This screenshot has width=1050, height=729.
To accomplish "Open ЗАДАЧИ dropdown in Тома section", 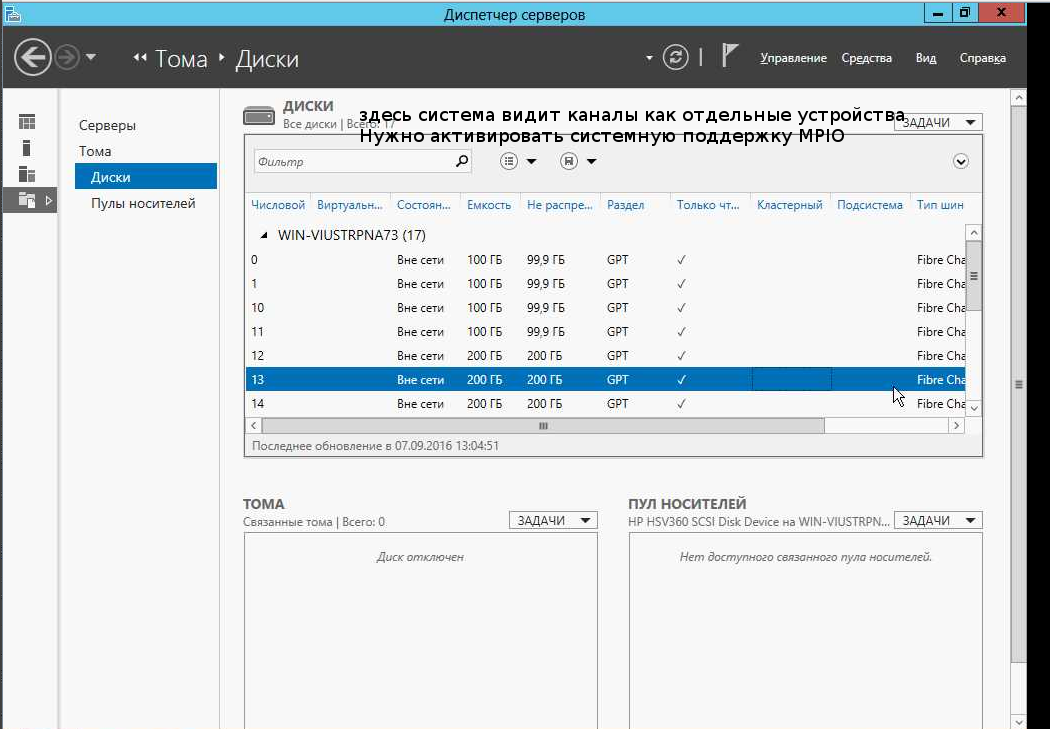I will tap(553, 520).
